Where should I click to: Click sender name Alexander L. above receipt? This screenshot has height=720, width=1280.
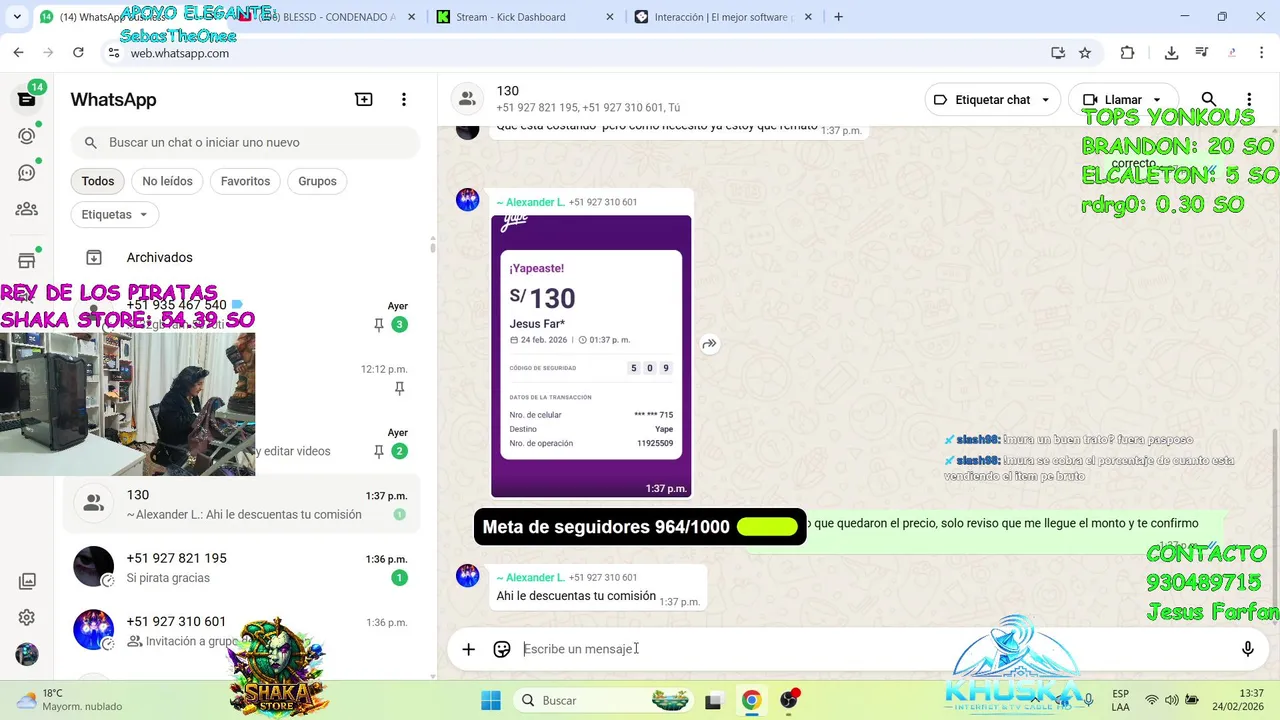click(531, 202)
